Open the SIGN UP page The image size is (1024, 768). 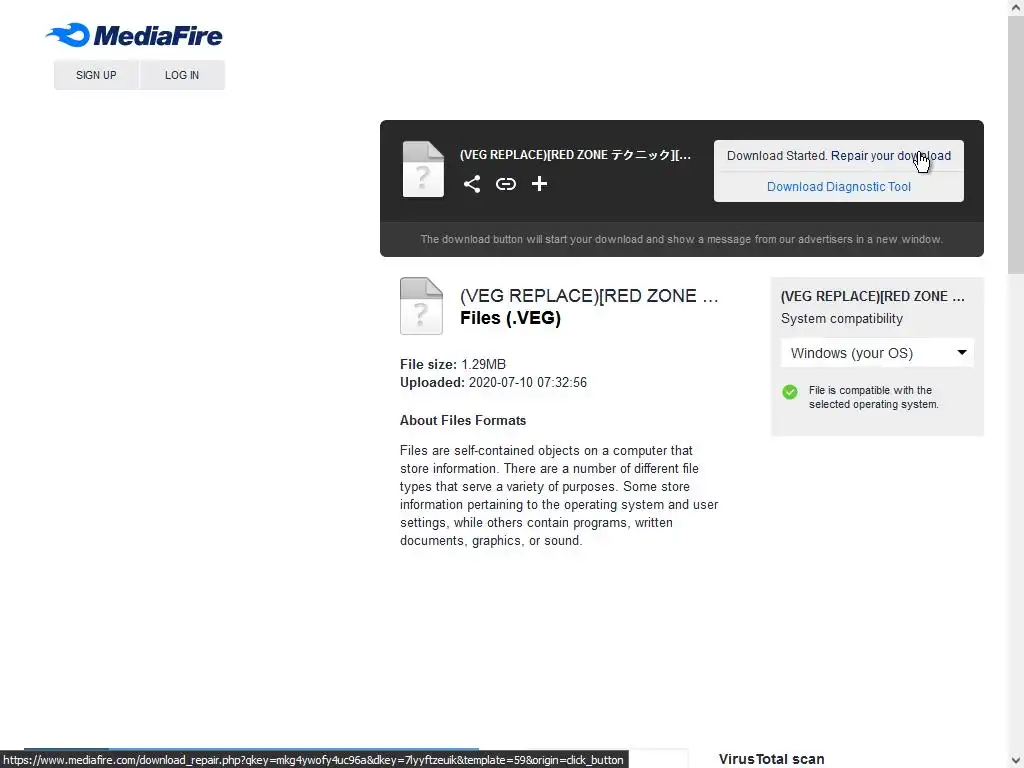tap(96, 75)
